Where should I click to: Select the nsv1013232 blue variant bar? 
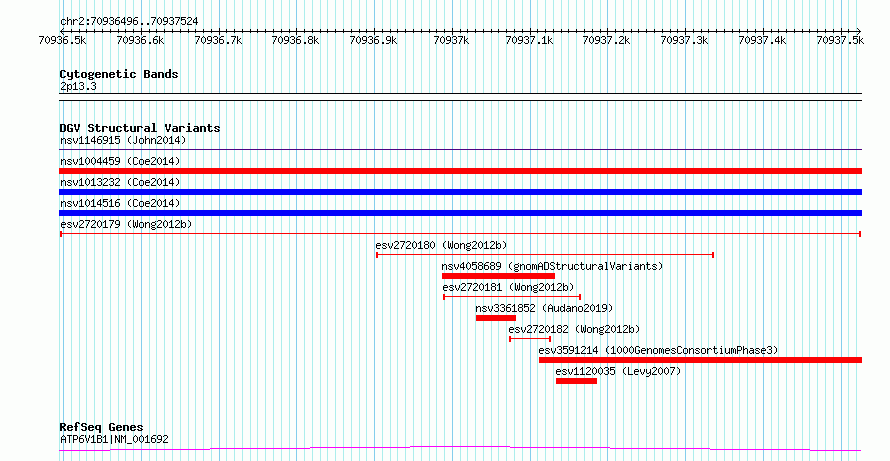click(x=460, y=192)
